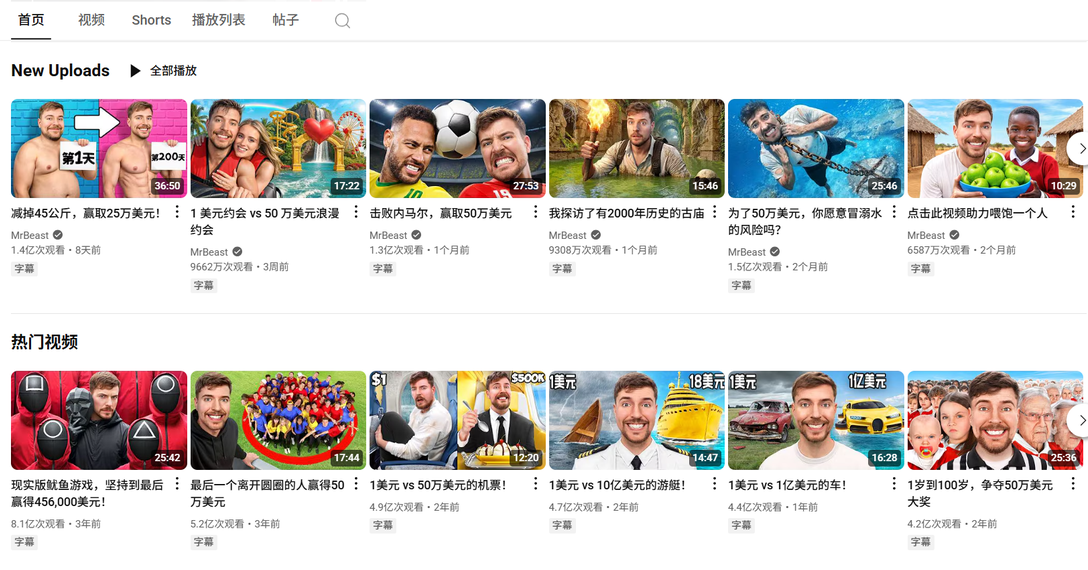Open more options for 1亿美元的车 video
Viewport: 1088px width, 570px height.
[x=894, y=484]
